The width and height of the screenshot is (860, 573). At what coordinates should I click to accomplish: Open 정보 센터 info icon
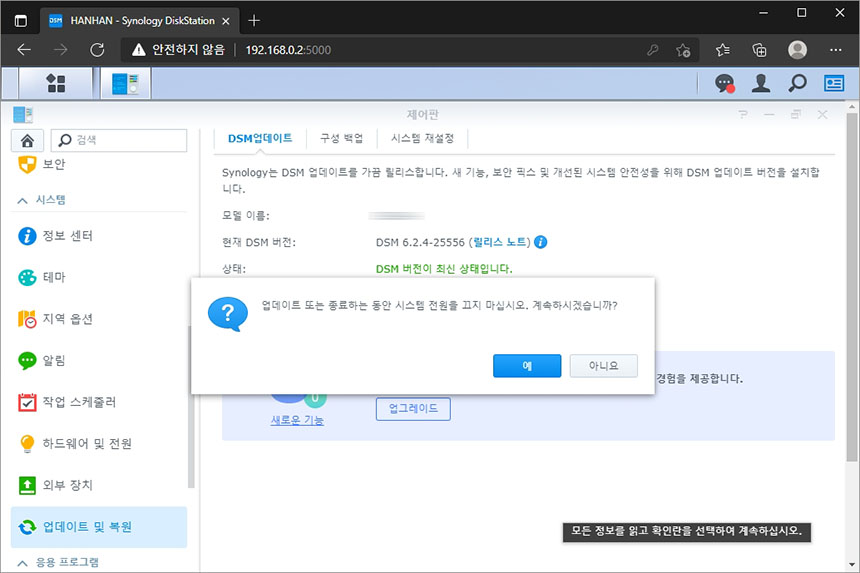tap(27, 236)
